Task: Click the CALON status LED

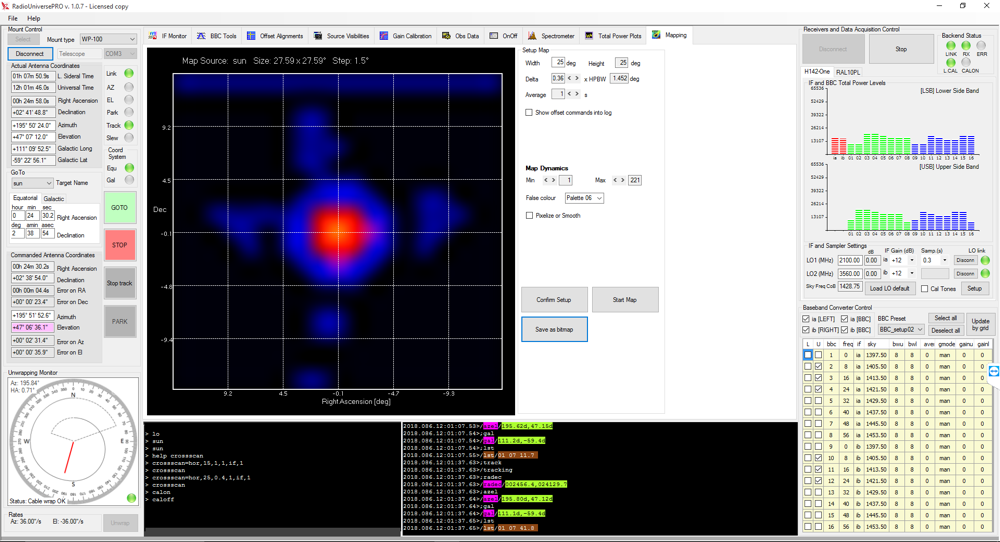Action: pyautogui.click(x=966, y=62)
